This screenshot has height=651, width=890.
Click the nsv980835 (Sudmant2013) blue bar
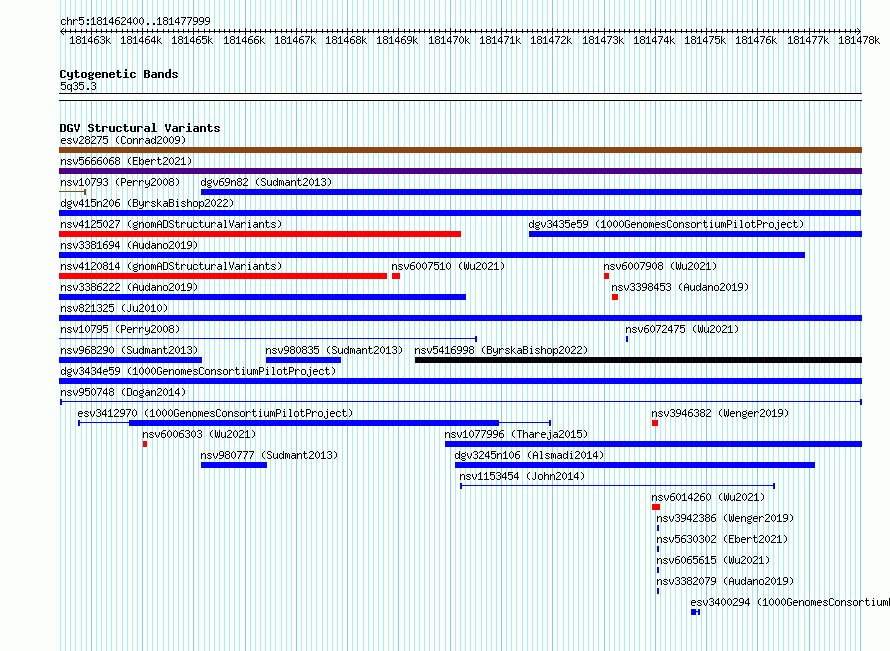tap(304, 360)
